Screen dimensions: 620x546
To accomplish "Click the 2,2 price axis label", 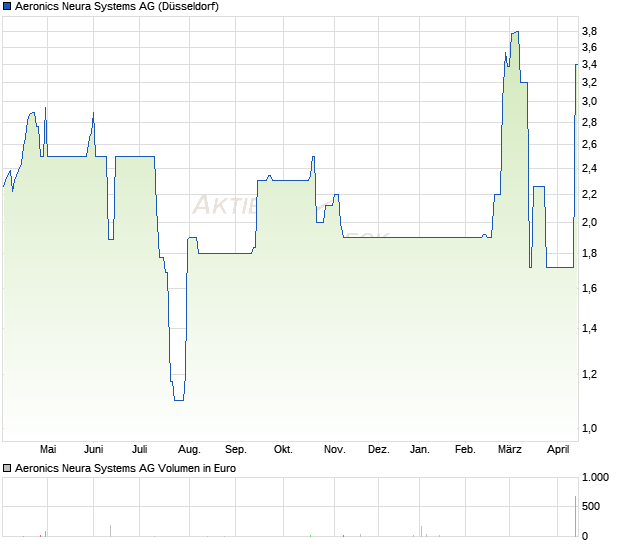I will [x=589, y=194].
